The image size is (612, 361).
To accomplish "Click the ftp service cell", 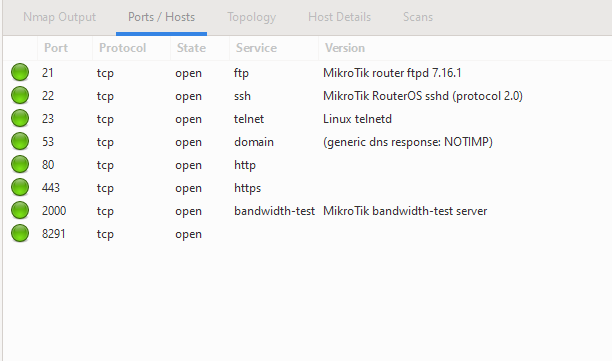I will [x=241, y=73].
